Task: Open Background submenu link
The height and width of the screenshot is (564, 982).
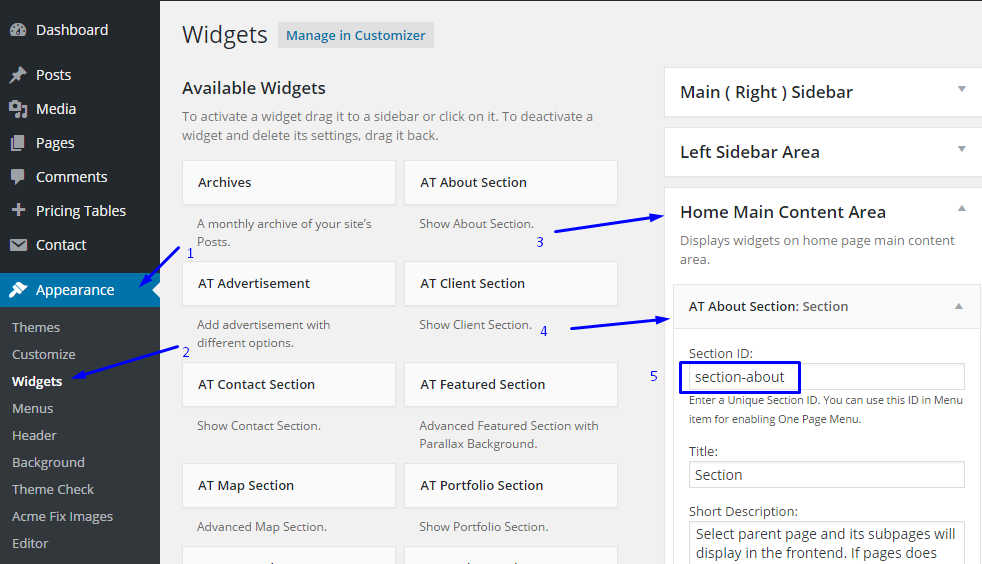Action: (x=48, y=462)
